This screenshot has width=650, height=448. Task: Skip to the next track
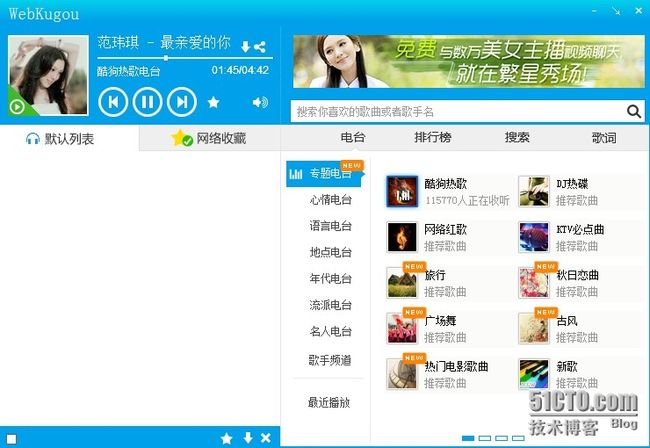[x=182, y=102]
